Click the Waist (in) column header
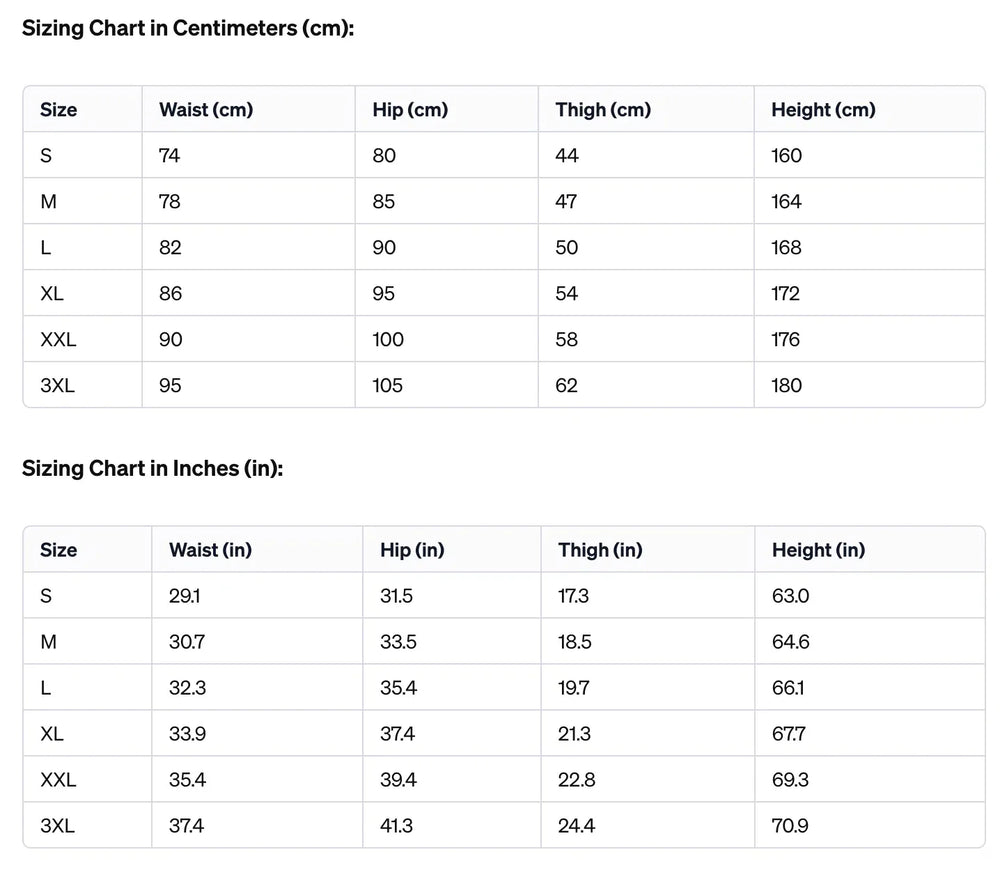 (x=210, y=550)
